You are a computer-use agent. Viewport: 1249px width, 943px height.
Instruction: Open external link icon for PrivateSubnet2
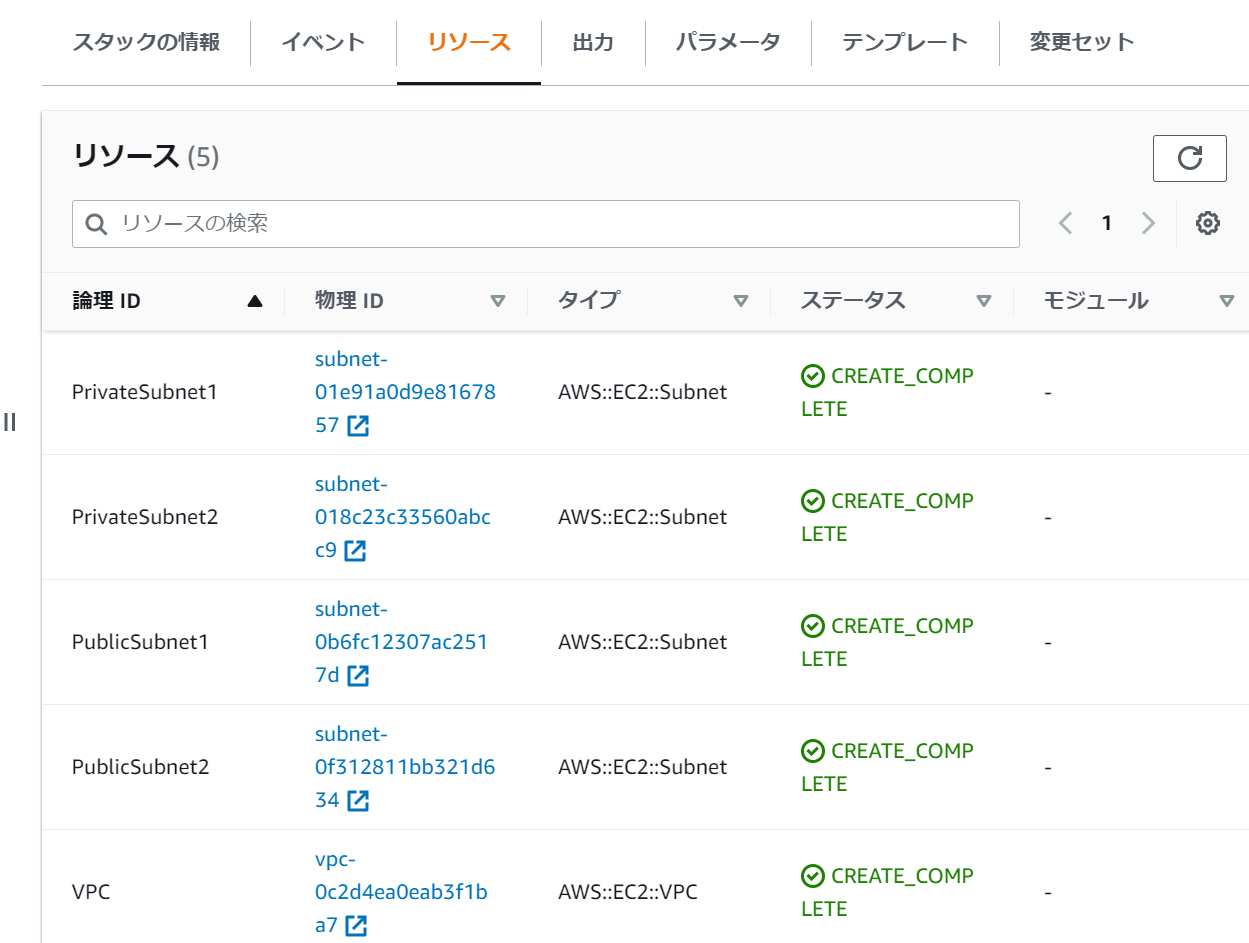(355, 551)
